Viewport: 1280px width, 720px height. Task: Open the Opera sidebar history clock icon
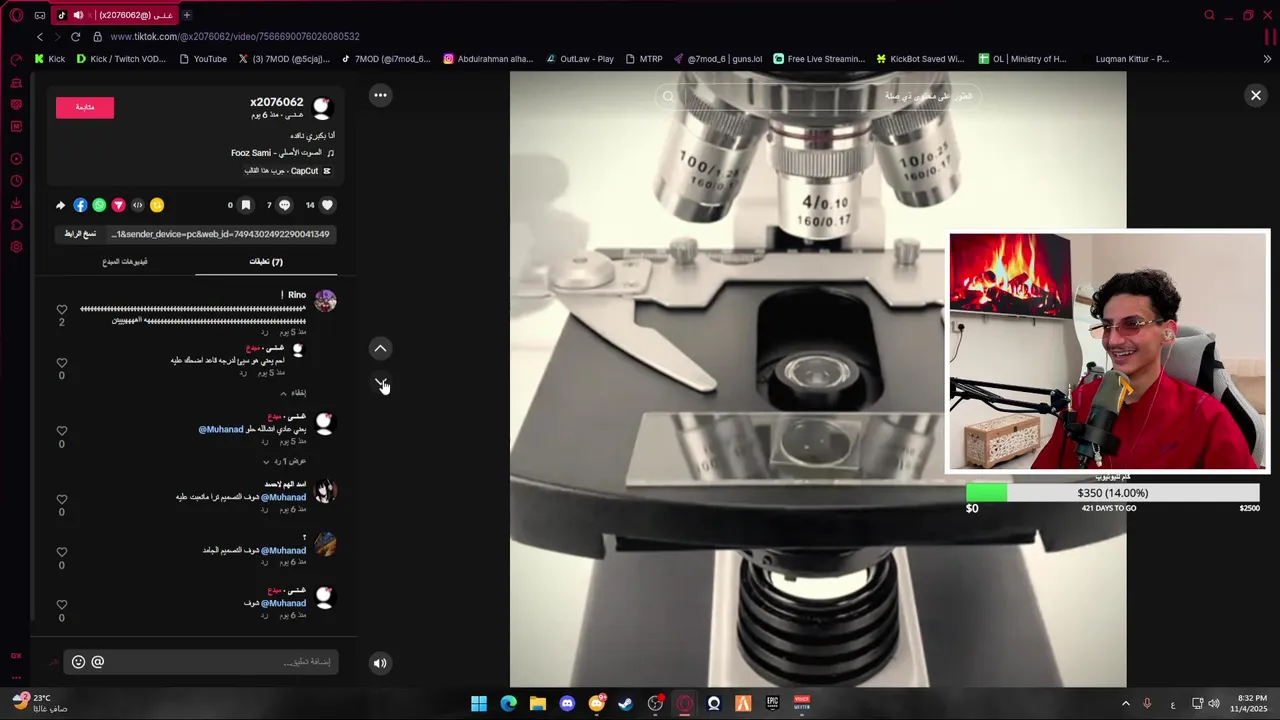[x=16, y=181]
